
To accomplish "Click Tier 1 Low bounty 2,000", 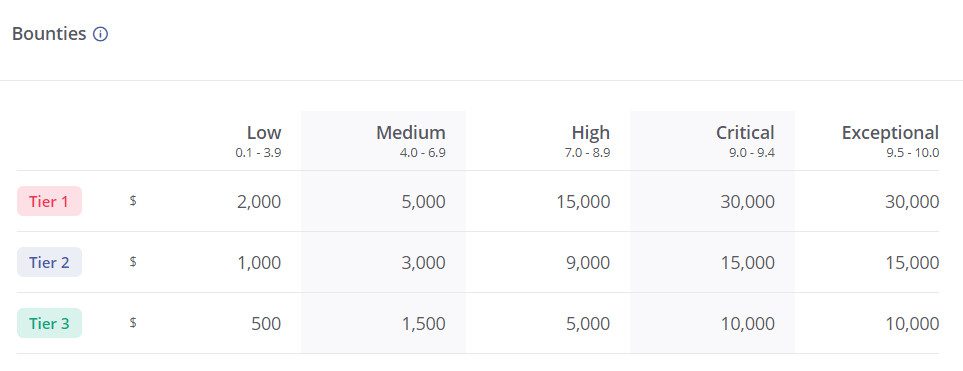I will click(259, 201).
